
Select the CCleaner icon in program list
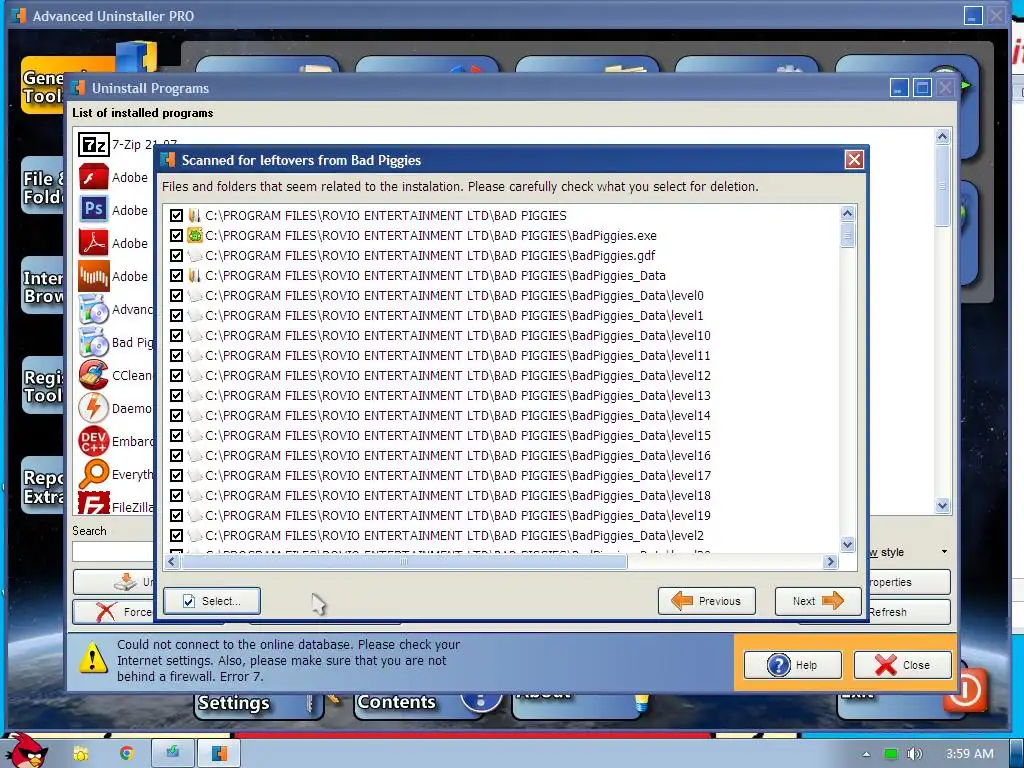[x=93, y=375]
